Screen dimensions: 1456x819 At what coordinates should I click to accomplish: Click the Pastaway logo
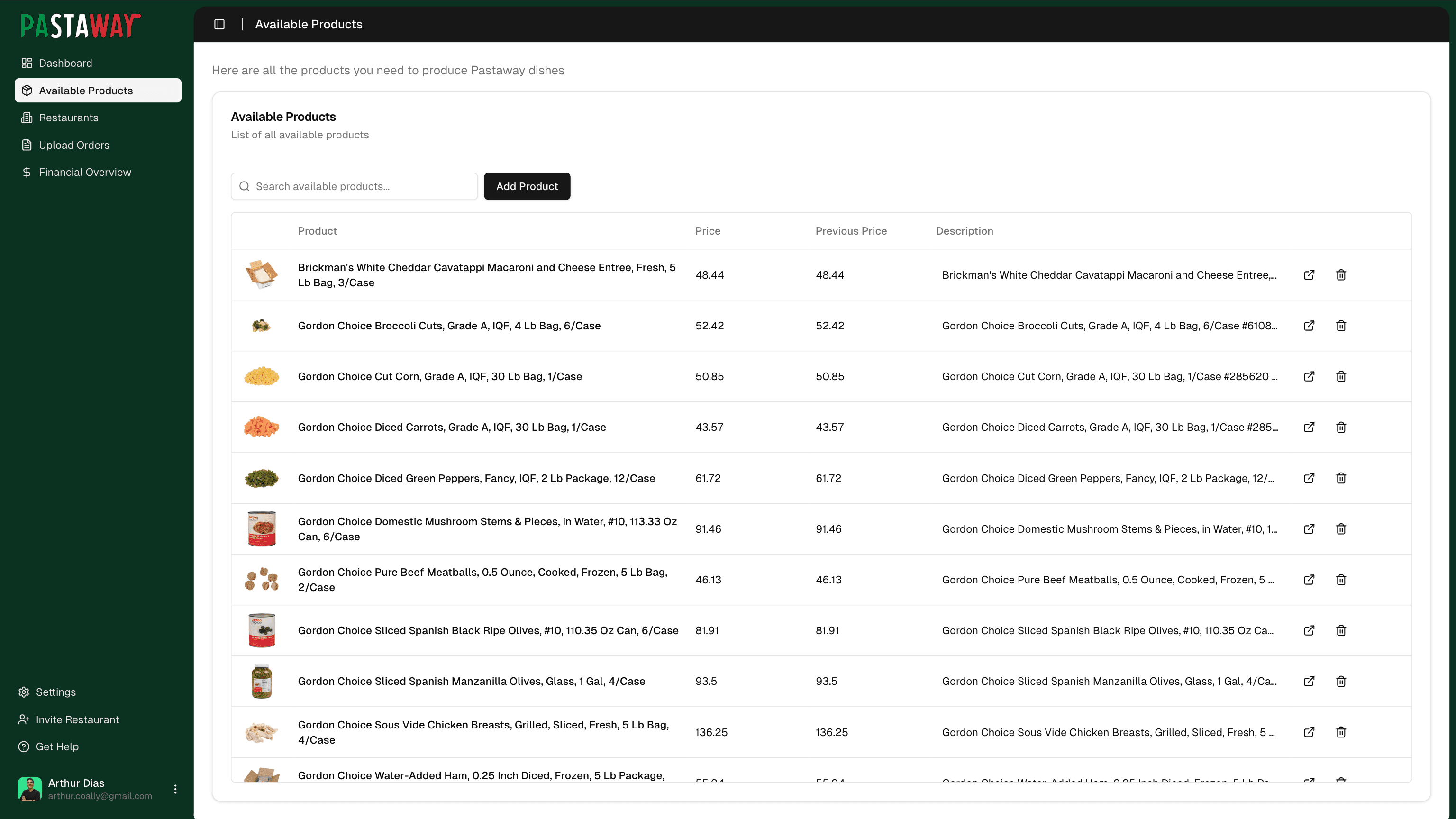(80, 25)
